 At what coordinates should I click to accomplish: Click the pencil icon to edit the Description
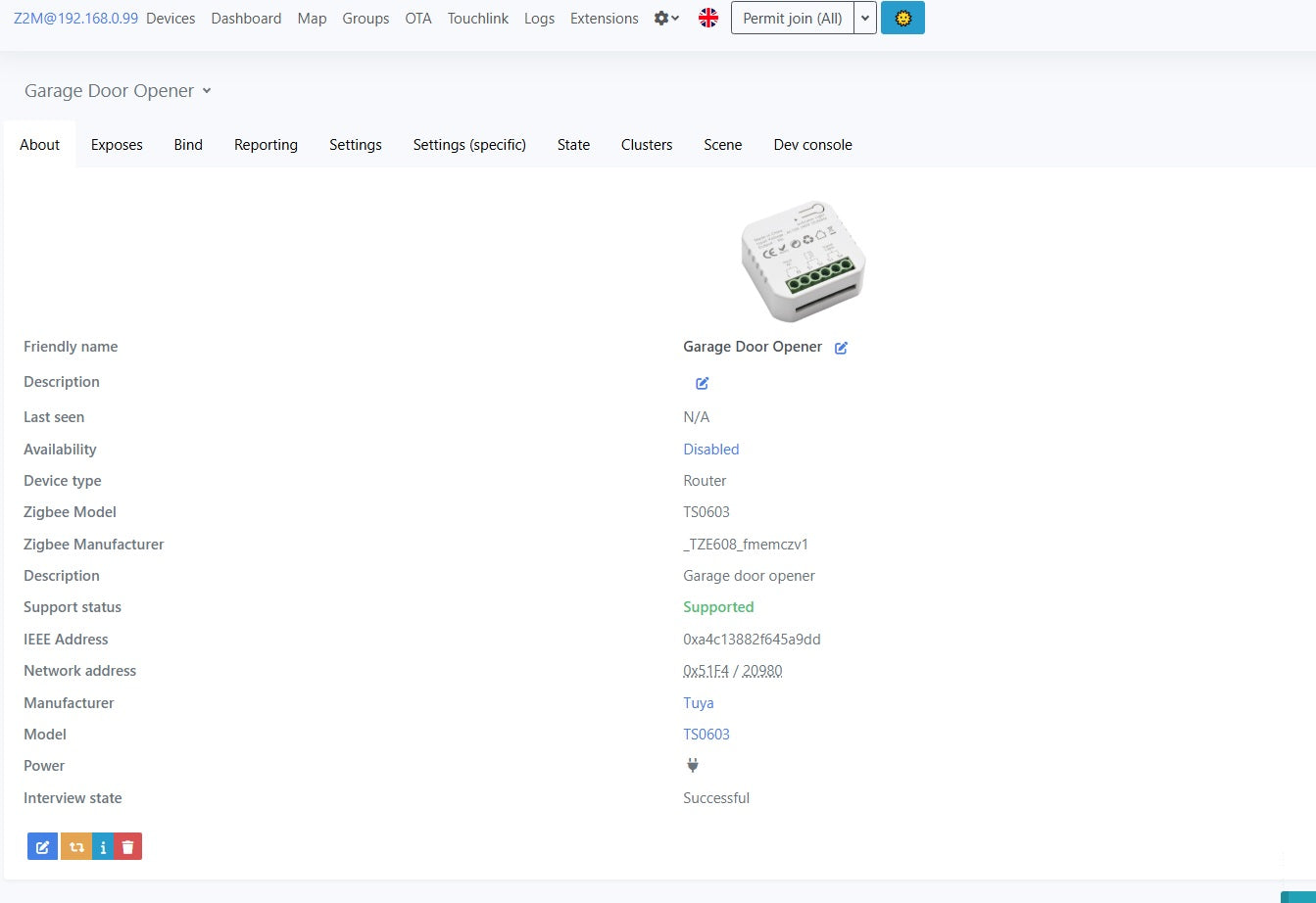click(x=701, y=383)
